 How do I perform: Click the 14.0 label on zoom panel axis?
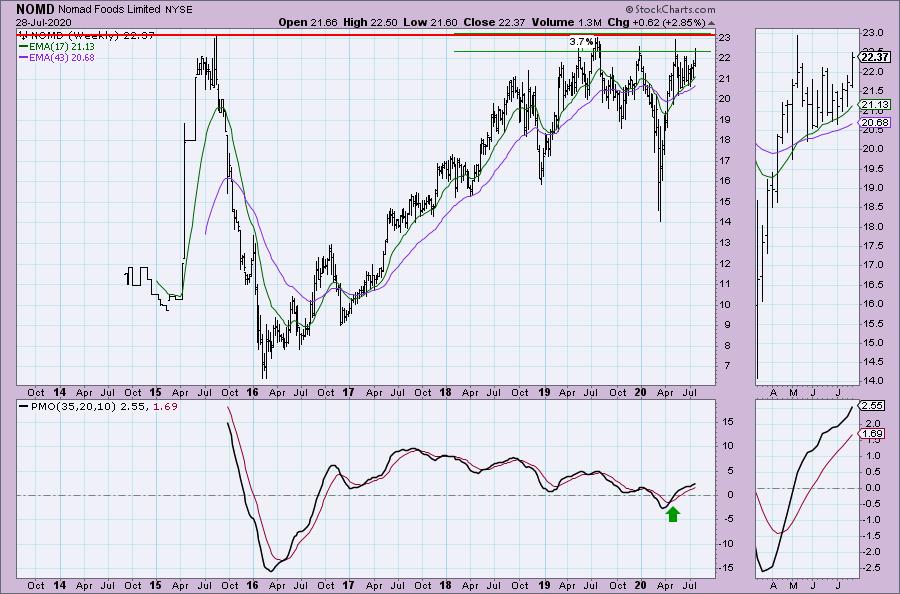tap(871, 381)
